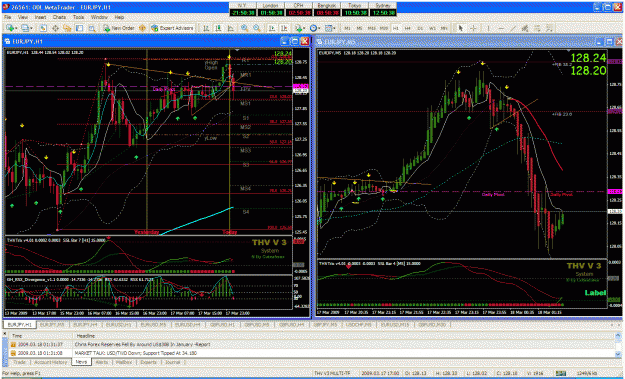Activate the EURJPY,M5 chart window title bar
625x379 pixels.
(469, 41)
